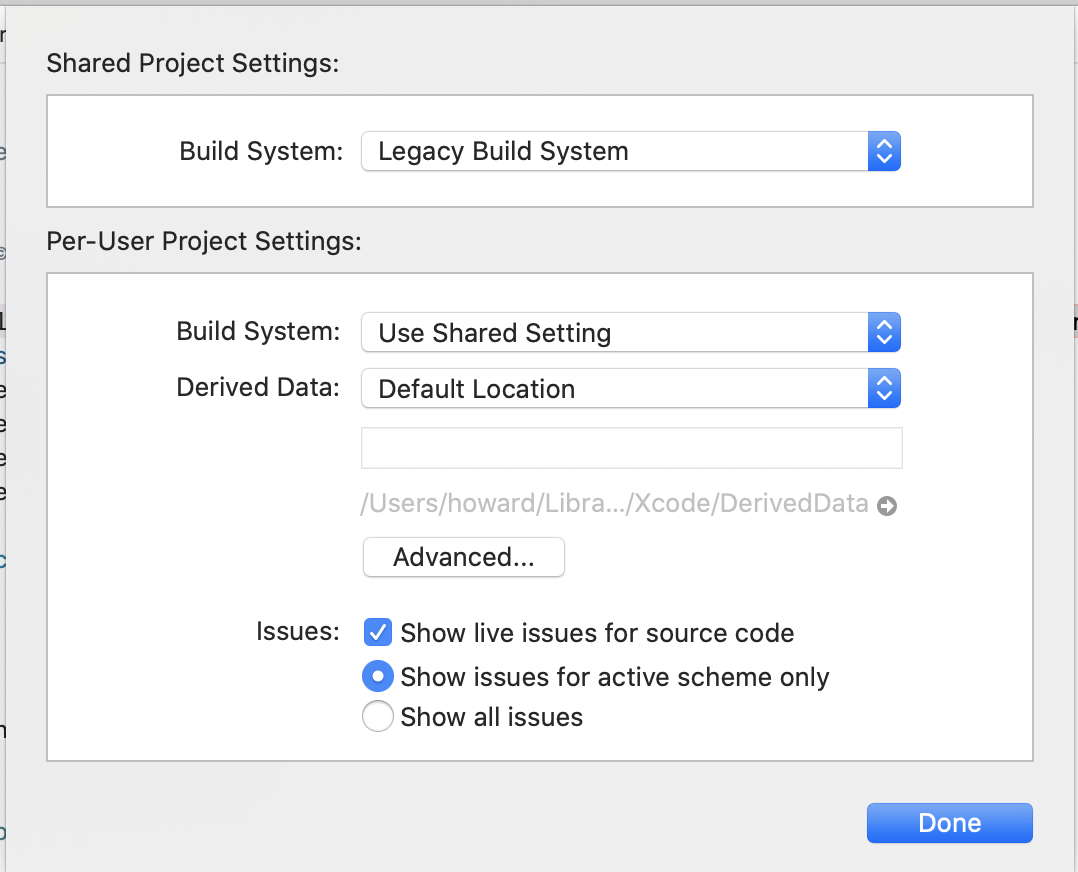Select Show issues for active scheme only

[377, 676]
